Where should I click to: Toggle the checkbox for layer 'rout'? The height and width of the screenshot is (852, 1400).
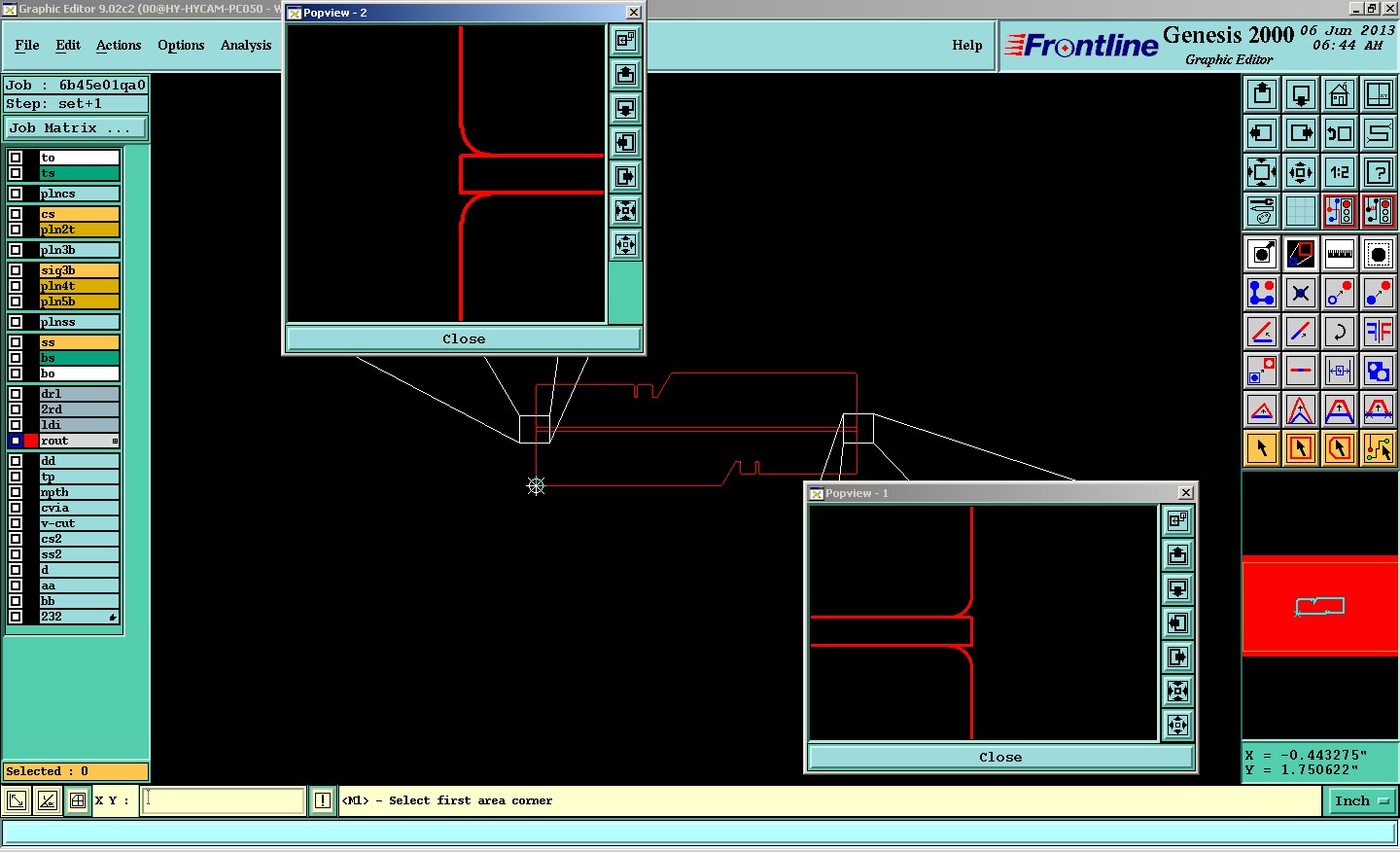pos(16,441)
